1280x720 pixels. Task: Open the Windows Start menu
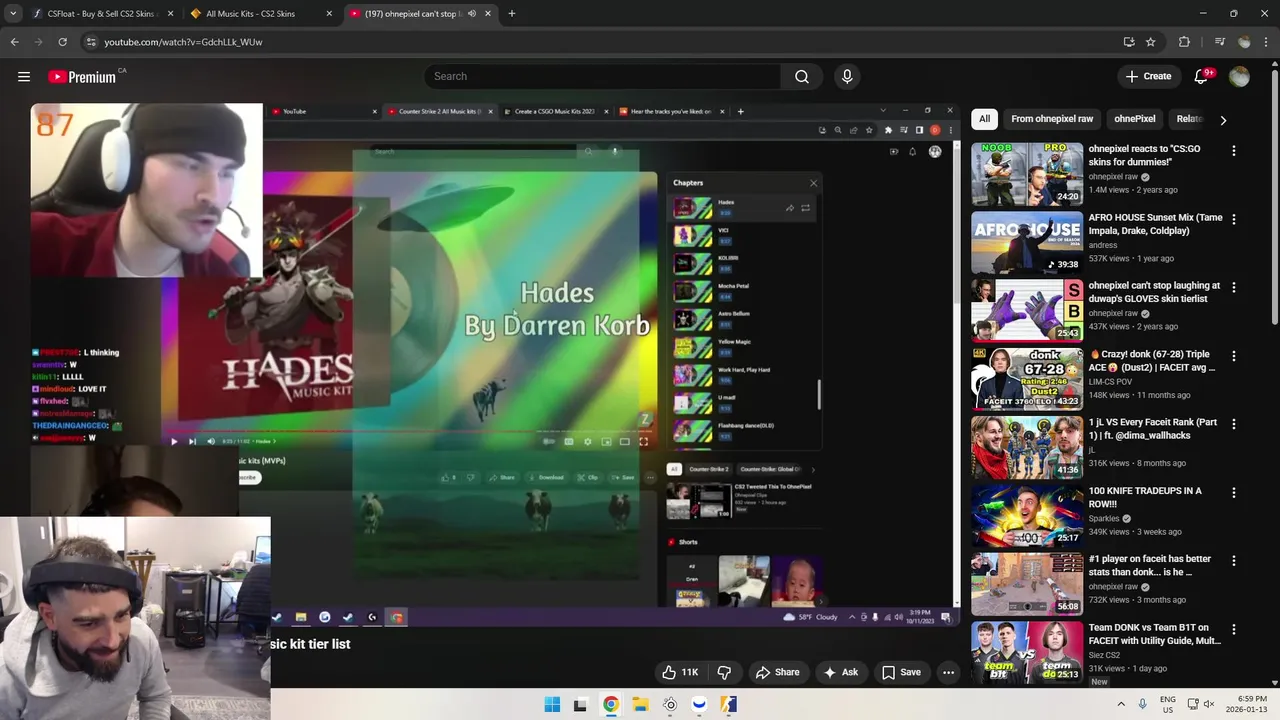click(x=552, y=705)
